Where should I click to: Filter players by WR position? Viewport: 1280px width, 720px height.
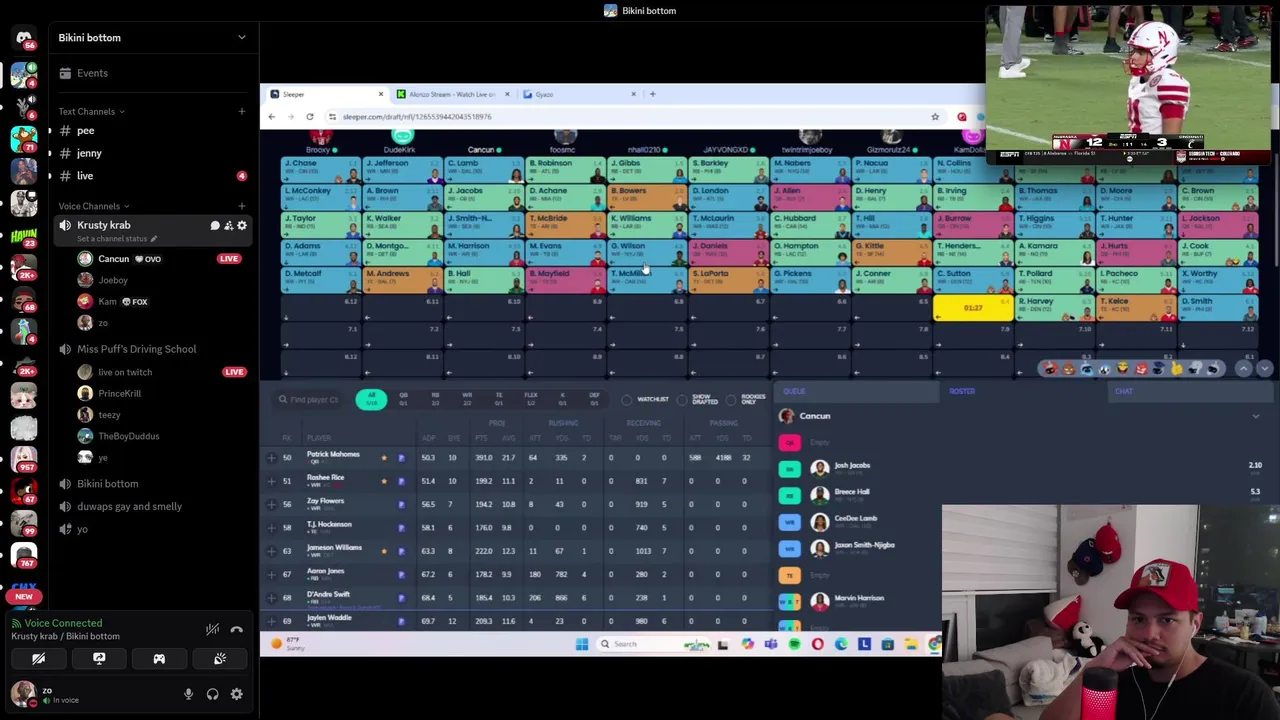(467, 399)
